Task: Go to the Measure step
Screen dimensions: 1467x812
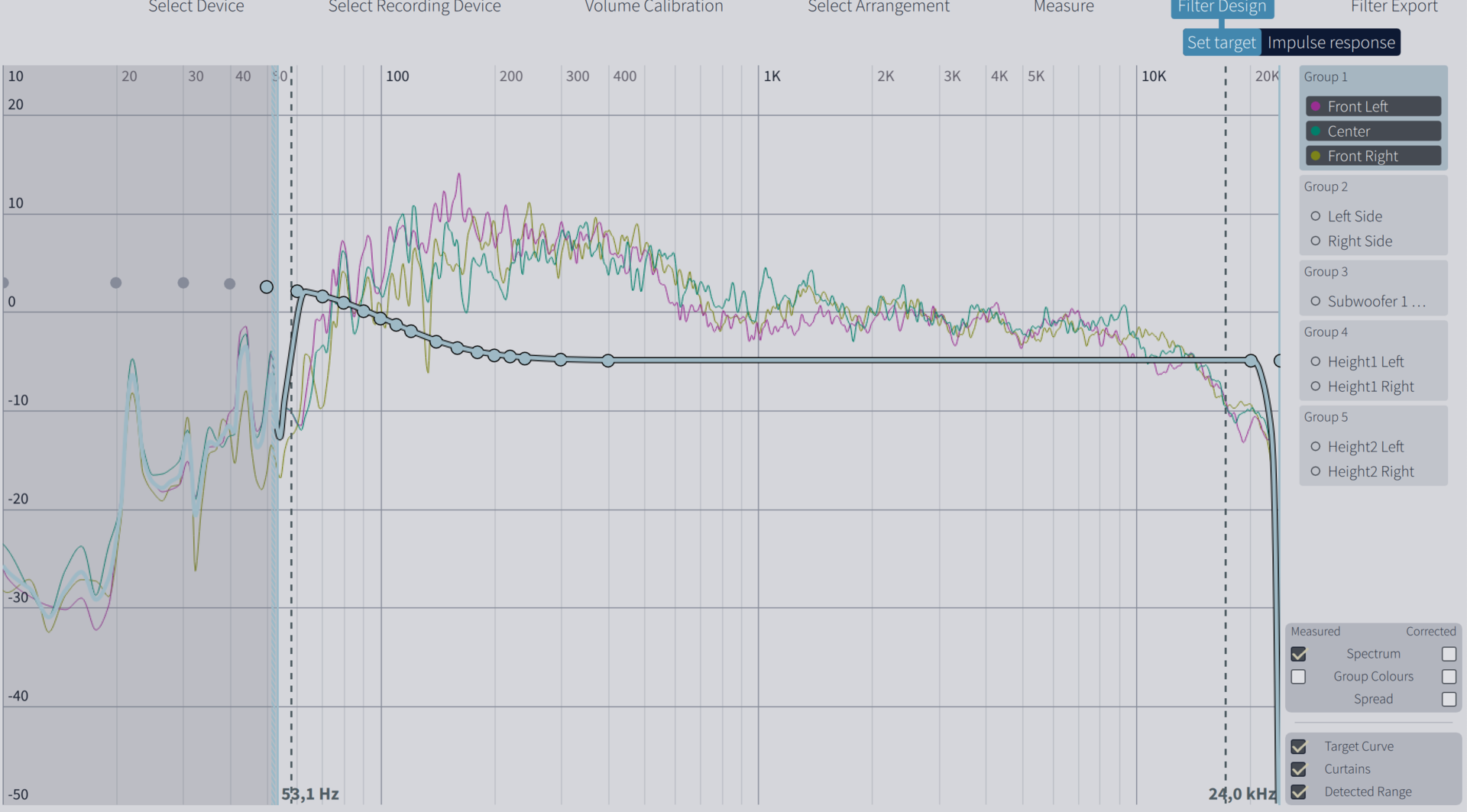Action: pyautogui.click(x=1063, y=7)
